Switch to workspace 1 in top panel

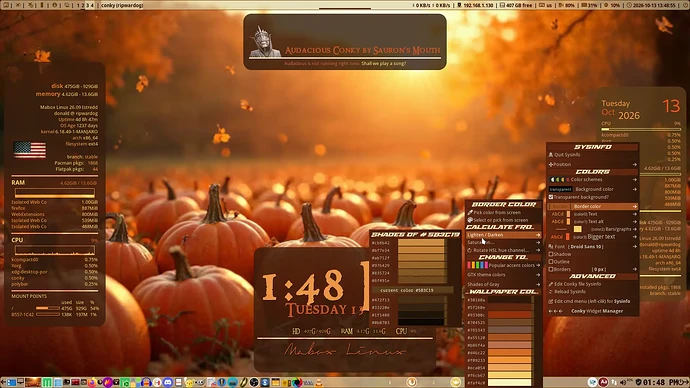[78, 5]
